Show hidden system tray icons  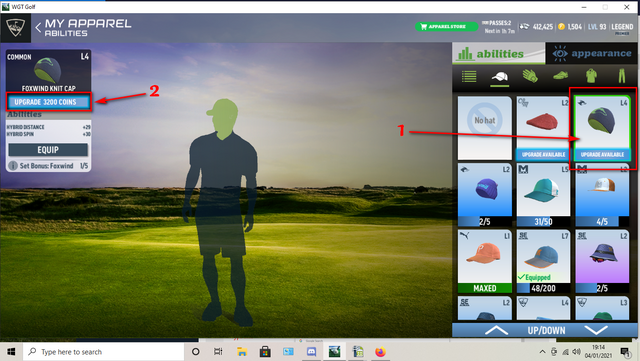(542, 352)
